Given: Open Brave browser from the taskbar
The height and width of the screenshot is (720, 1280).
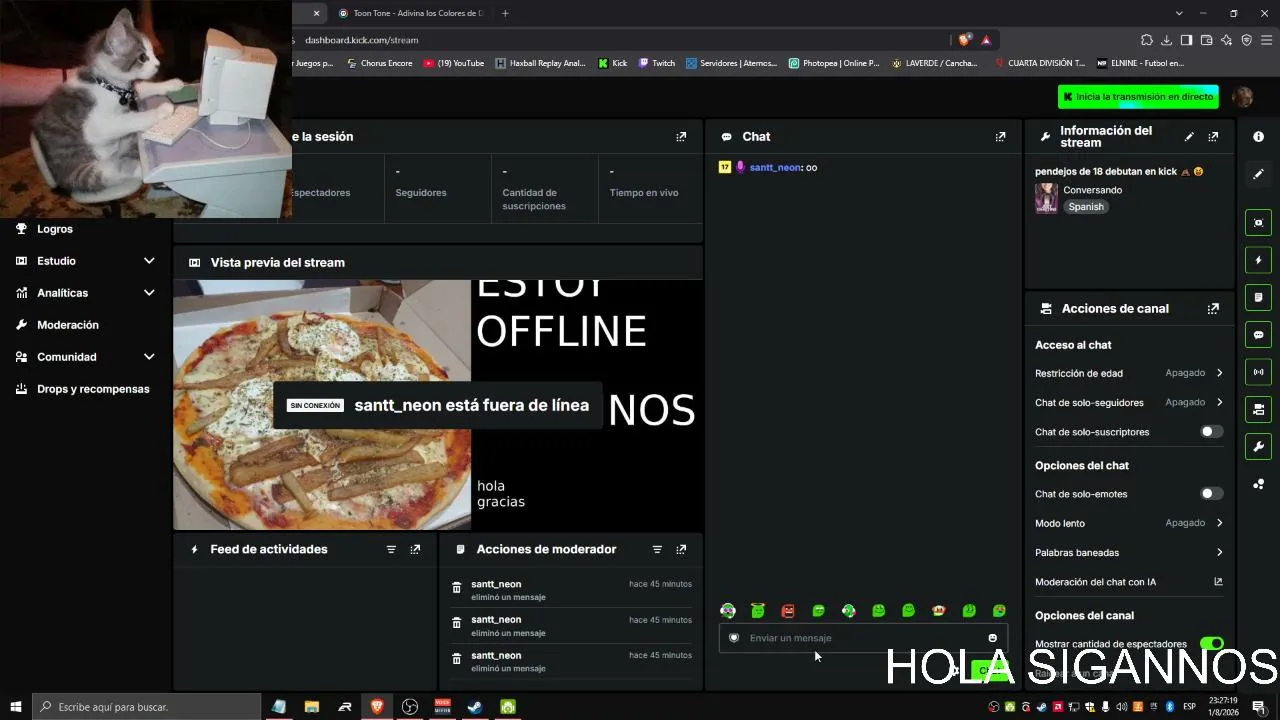Looking at the screenshot, I should point(377,707).
